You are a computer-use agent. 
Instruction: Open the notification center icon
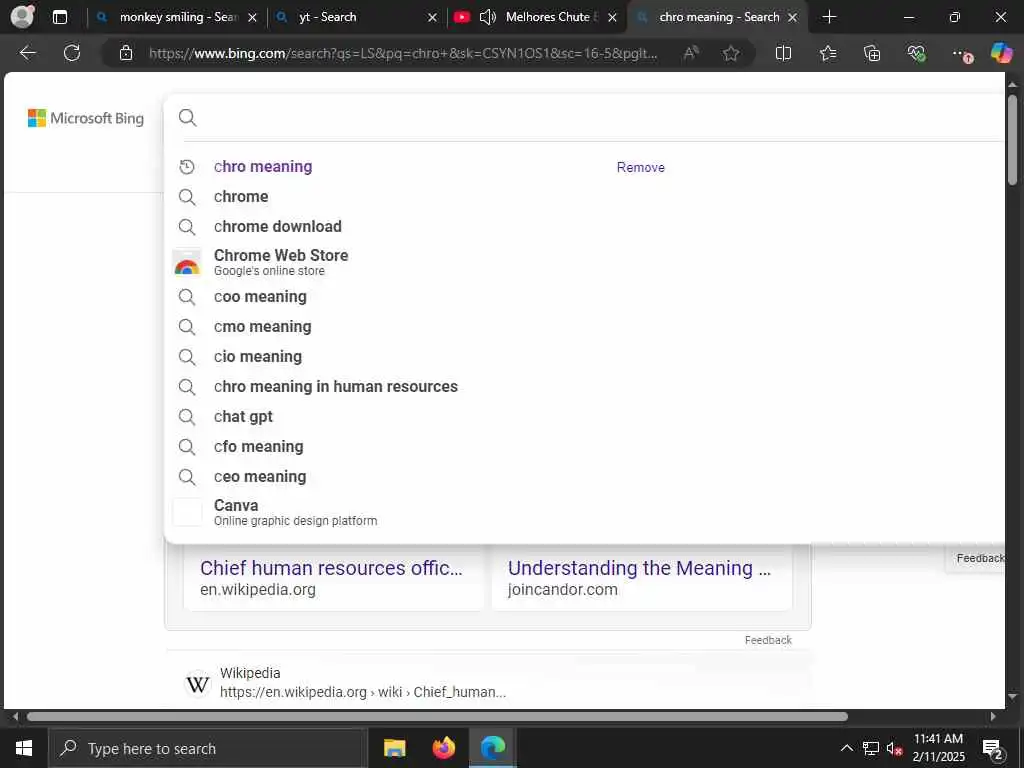[993, 748]
